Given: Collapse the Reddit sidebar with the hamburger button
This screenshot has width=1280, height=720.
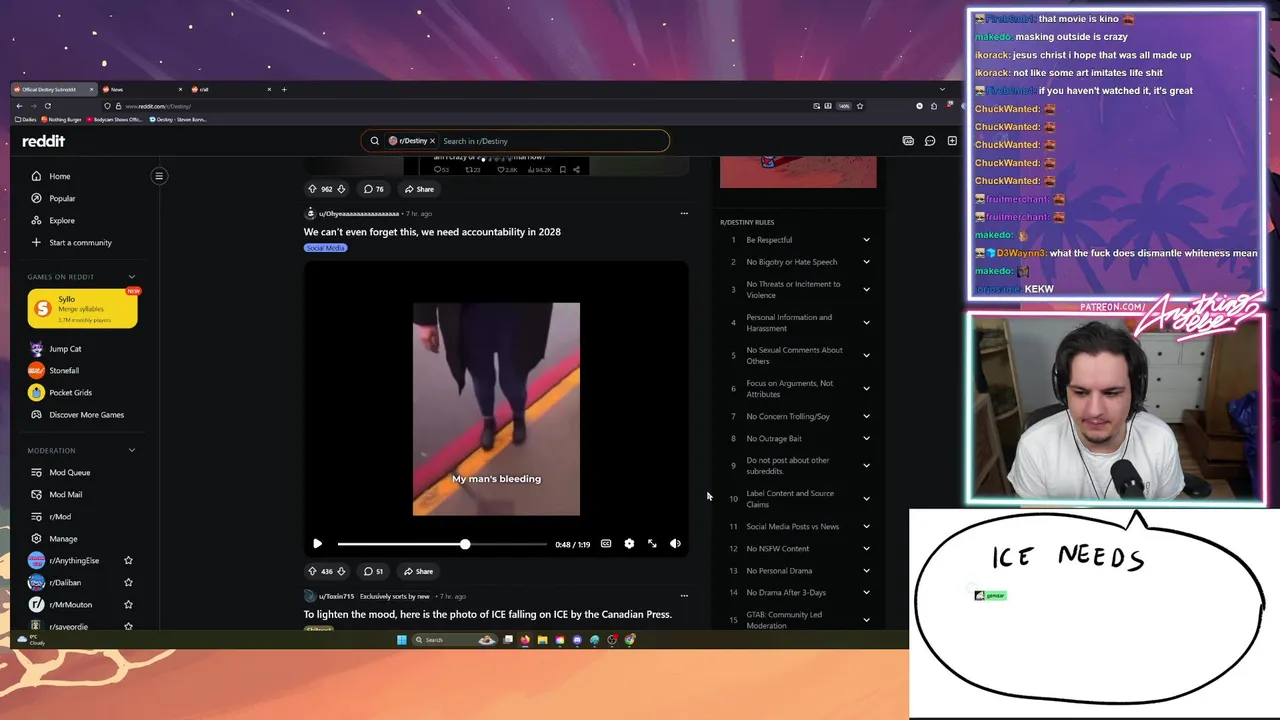Looking at the screenshot, I should coord(159,176).
